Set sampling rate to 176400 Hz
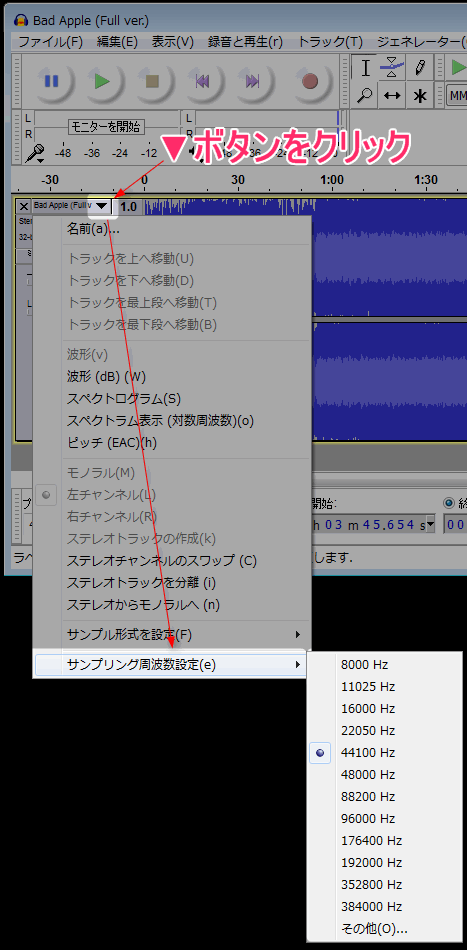The height and width of the screenshot is (950, 467). click(382, 840)
